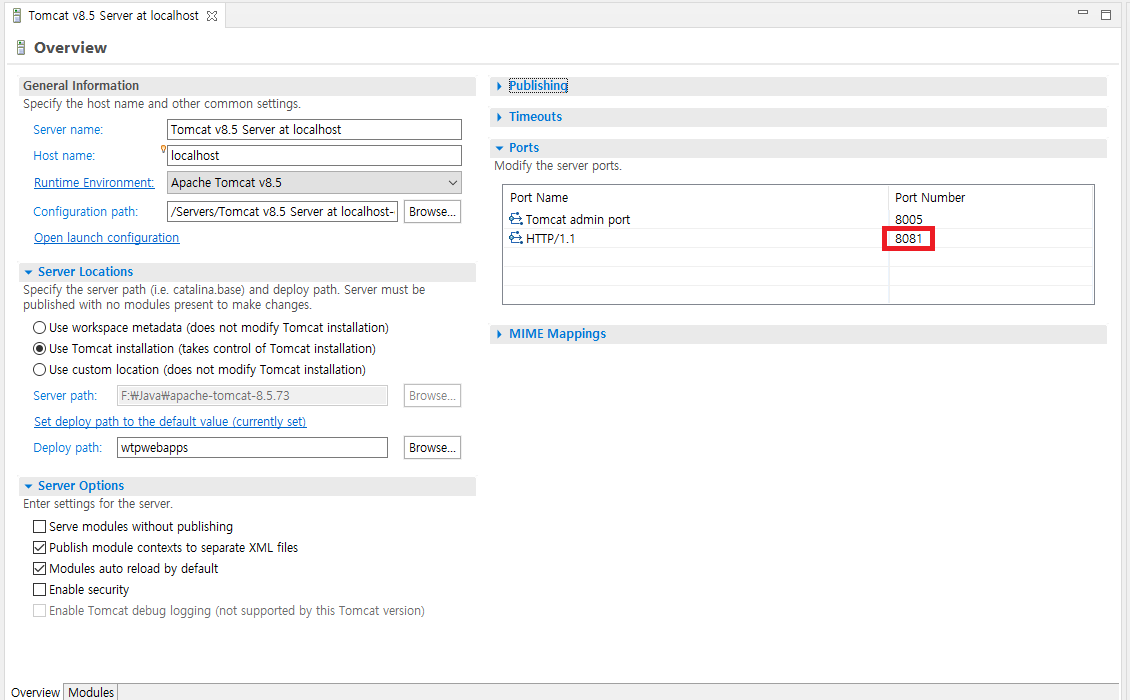The image size is (1130, 700).
Task: Click HTTP/1.1 port number 8081
Action: click(x=908, y=239)
